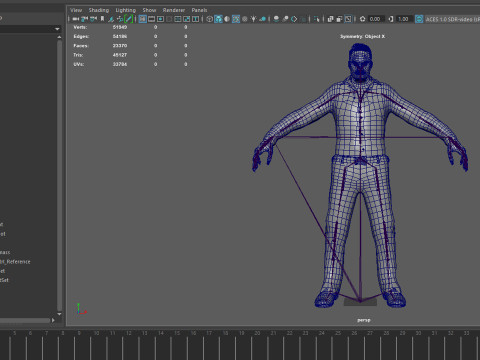Click the Exposure icon beside 0.00

[x=362, y=19]
